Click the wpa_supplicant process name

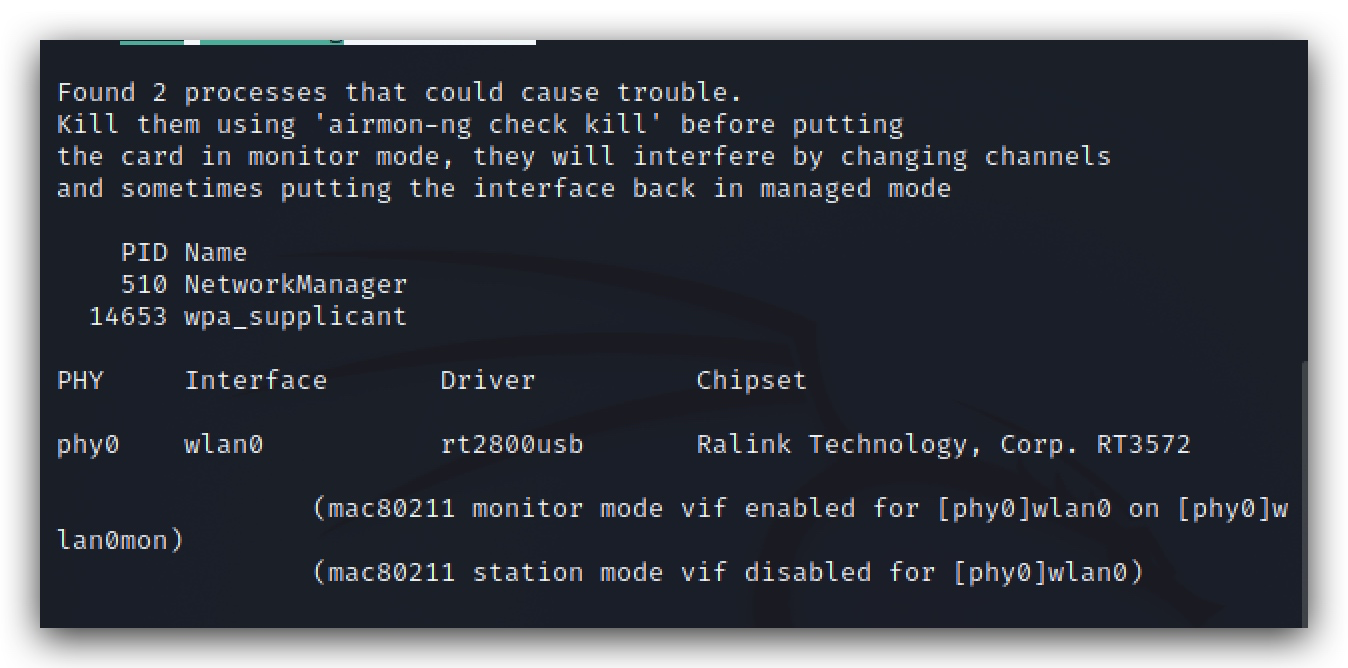pos(296,317)
